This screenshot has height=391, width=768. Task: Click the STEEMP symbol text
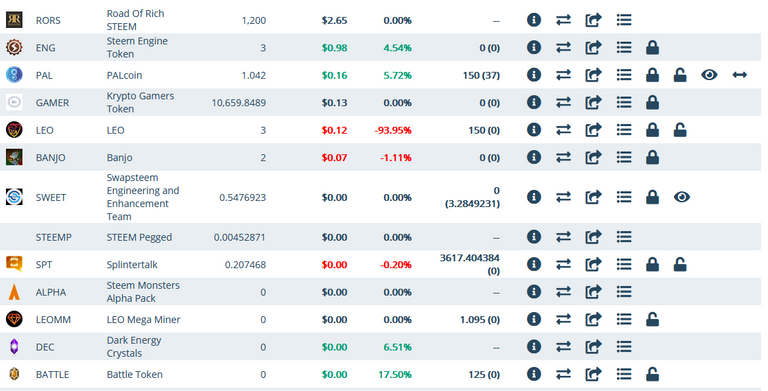pos(53,237)
